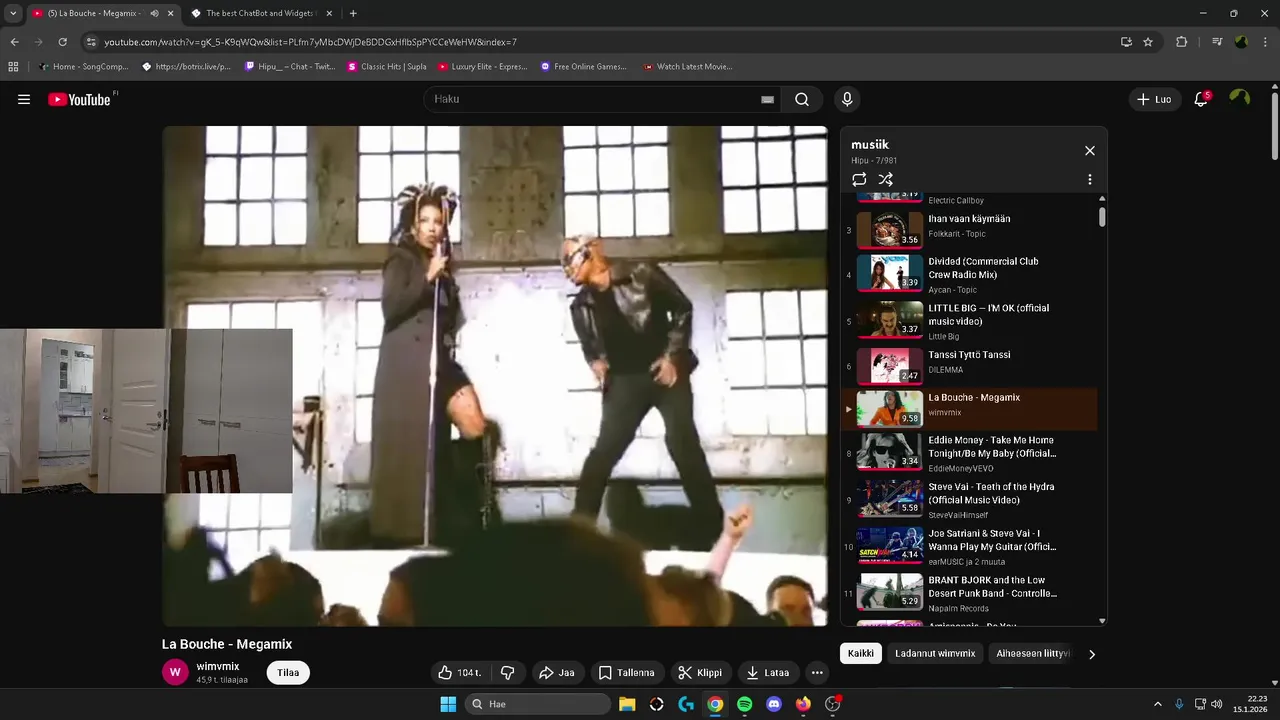The width and height of the screenshot is (1280, 720).
Task: Show next filter chips with arrow
Action: tap(1092, 654)
